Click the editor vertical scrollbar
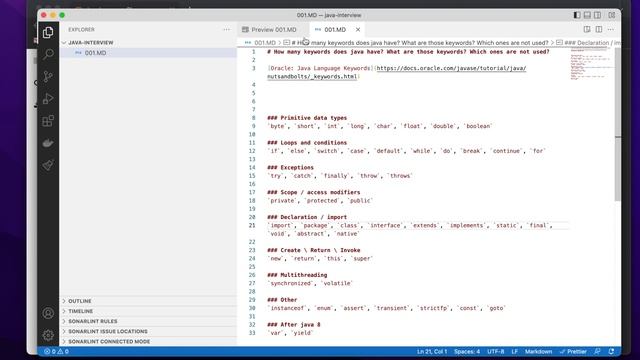Screen dimensions: 640x360 (618, 124)
